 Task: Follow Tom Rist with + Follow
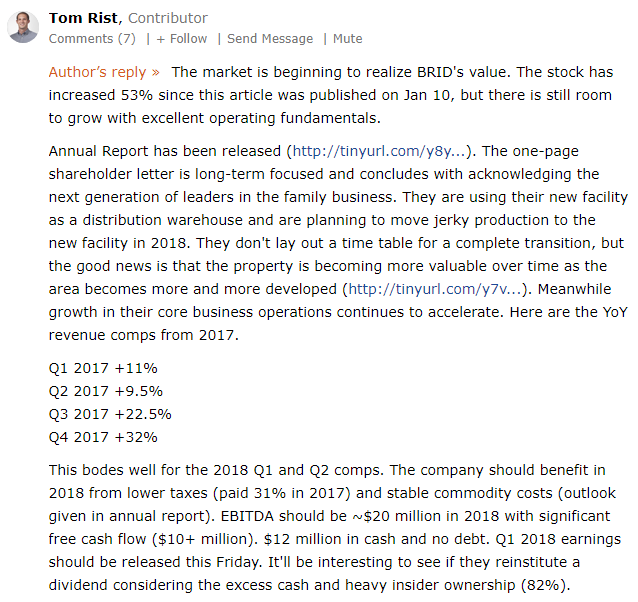pyautogui.click(x=182, y=39)
